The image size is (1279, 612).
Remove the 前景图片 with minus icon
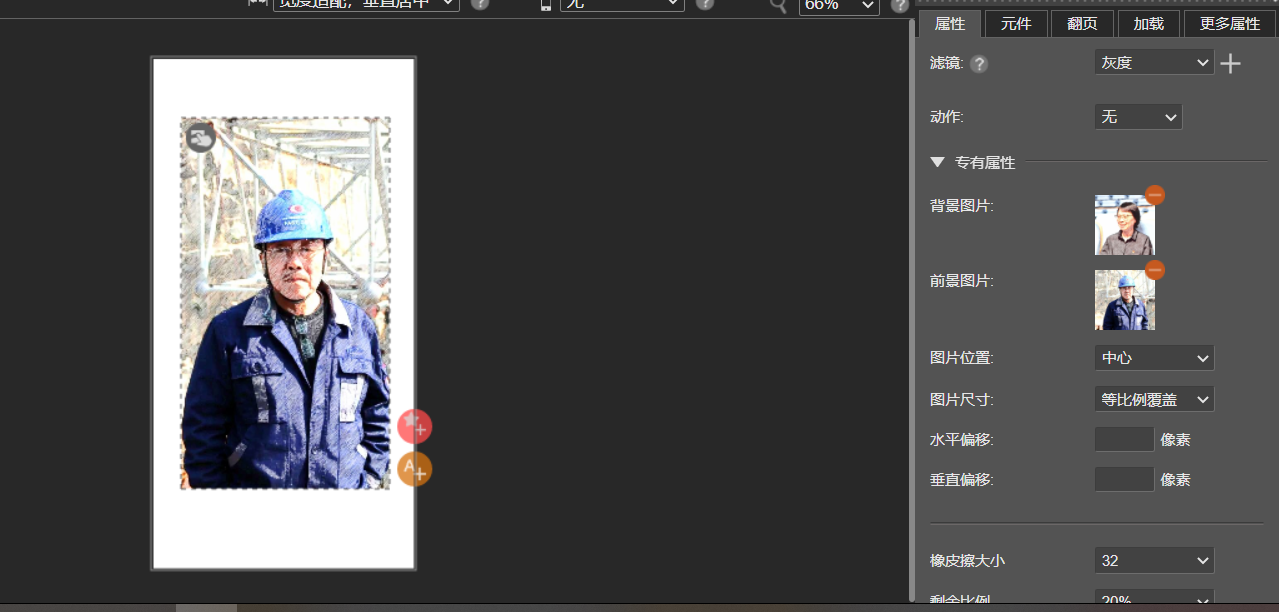(x=1155, y=269)
